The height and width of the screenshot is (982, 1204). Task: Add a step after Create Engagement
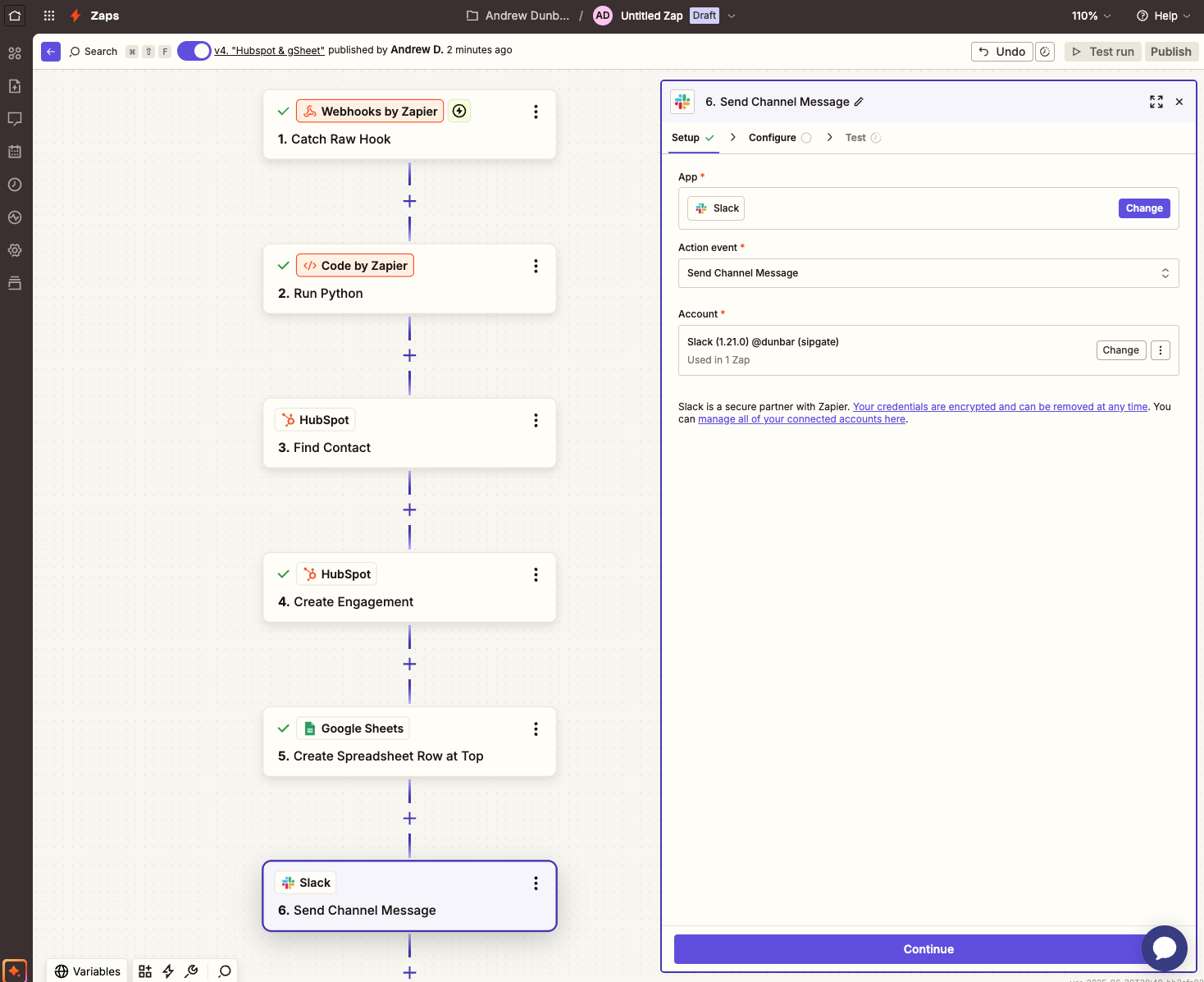click(409, 664)
